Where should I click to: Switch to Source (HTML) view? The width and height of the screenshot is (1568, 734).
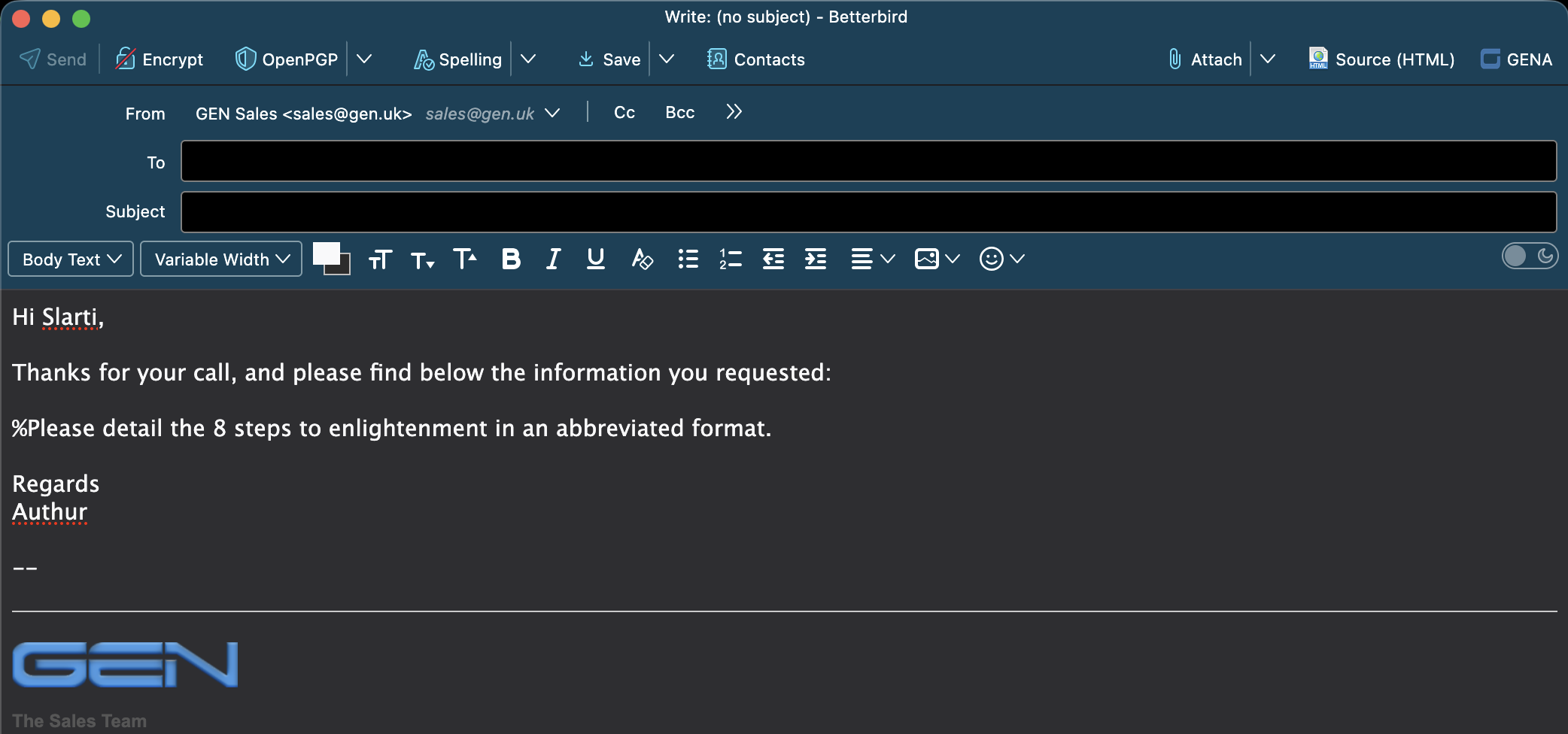click(1381, 59)
